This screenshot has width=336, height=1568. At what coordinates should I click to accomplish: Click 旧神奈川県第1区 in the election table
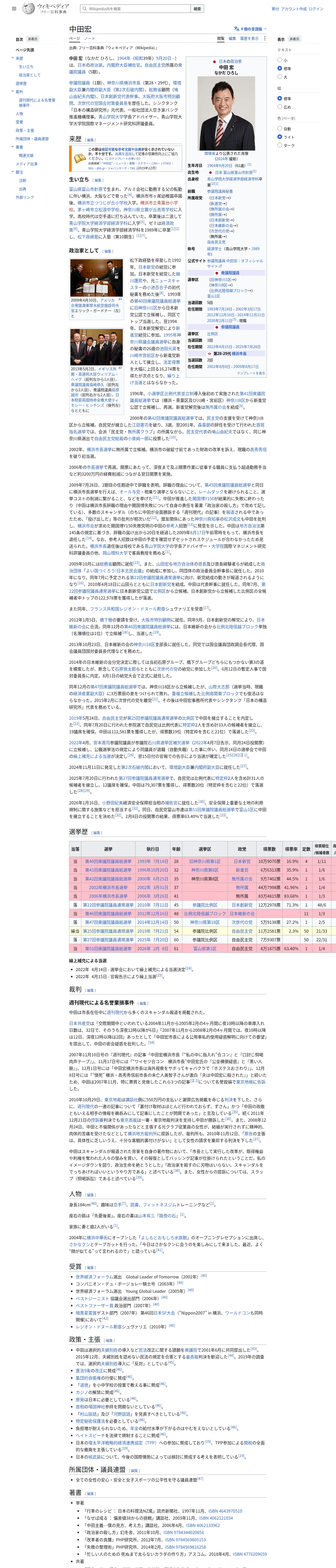coord(205,861)
